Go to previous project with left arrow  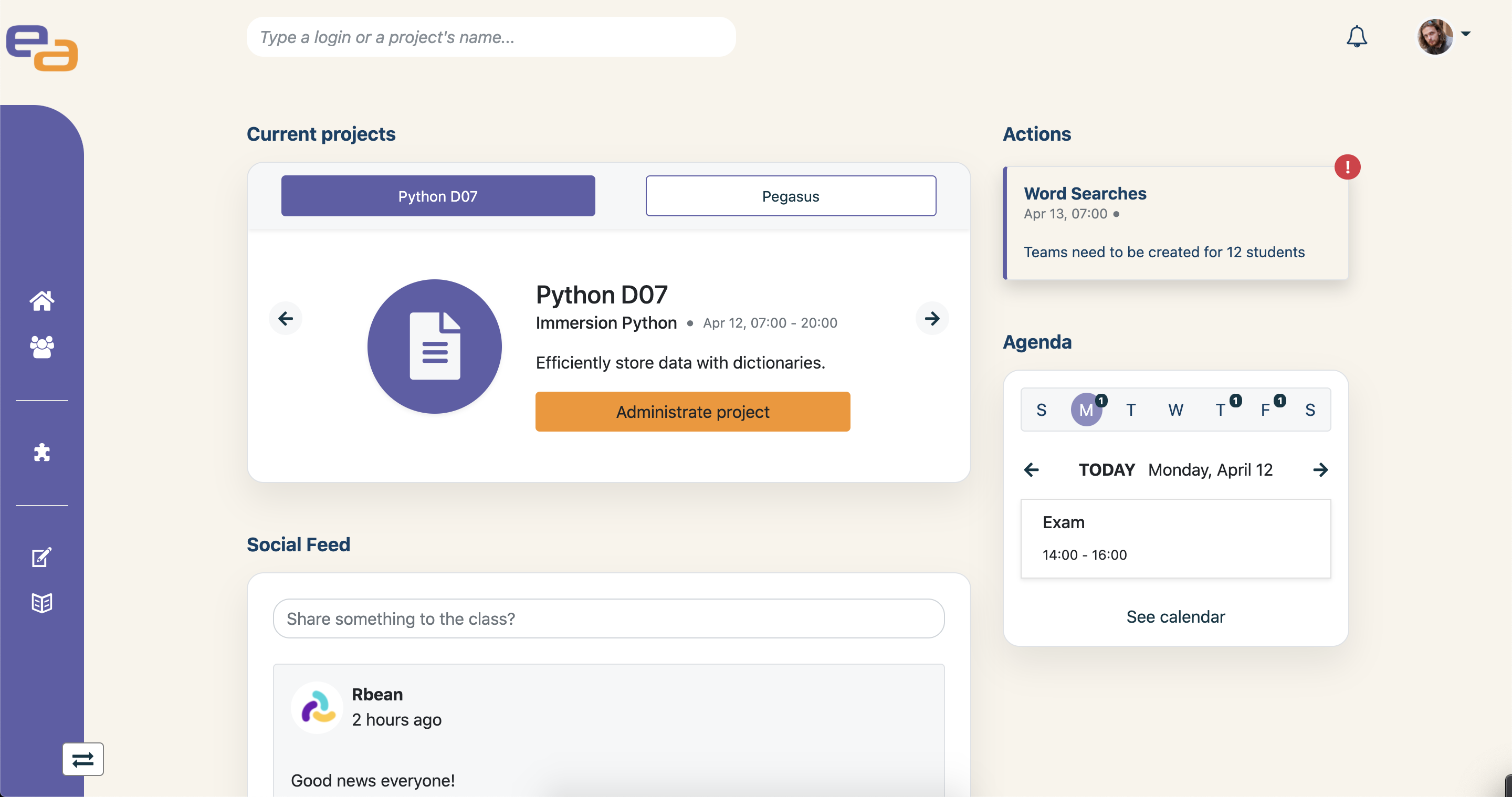[286, 319]
